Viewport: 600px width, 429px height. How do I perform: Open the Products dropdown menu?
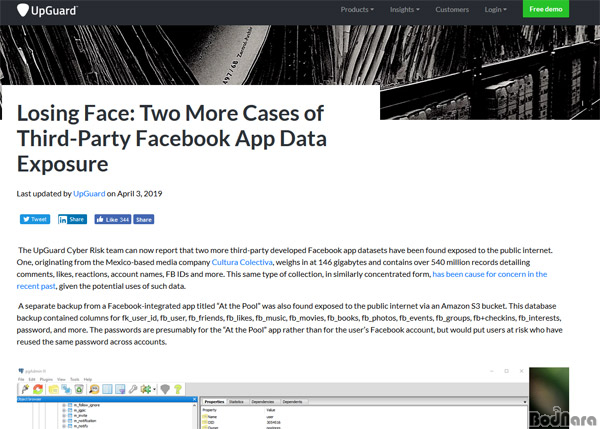pyautogui.click(x=357, y=10)
